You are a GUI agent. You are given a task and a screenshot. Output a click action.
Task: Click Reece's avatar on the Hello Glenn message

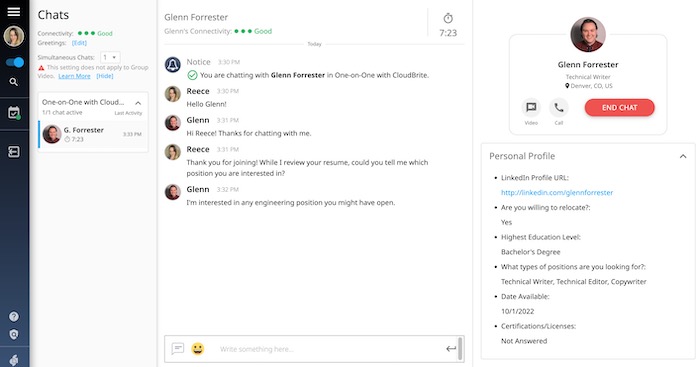(173, 94)
